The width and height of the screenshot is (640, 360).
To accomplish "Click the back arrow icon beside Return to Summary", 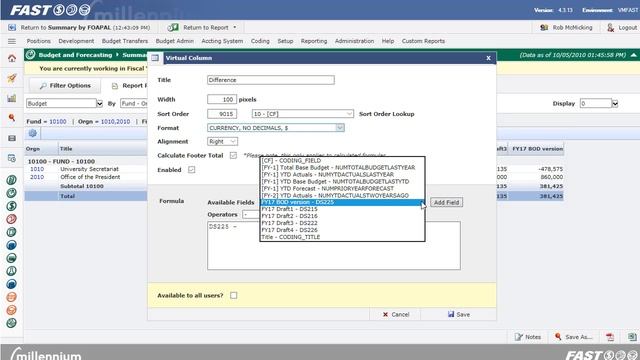I will click(12, 27).
